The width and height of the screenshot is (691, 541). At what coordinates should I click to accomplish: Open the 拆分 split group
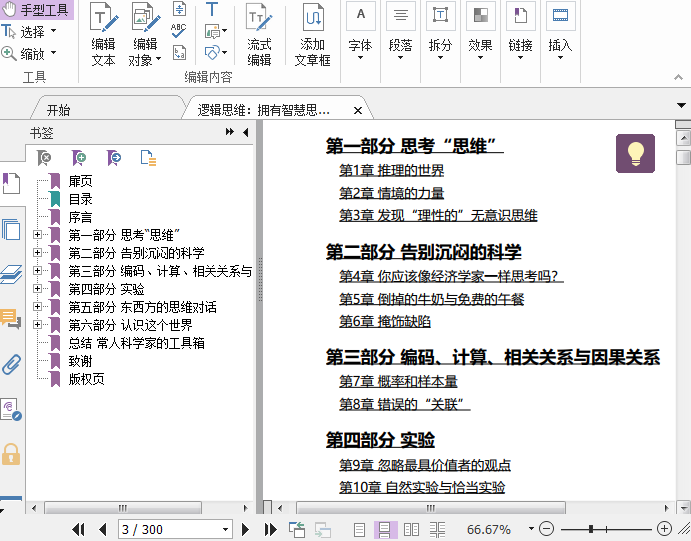coord(440,32)
